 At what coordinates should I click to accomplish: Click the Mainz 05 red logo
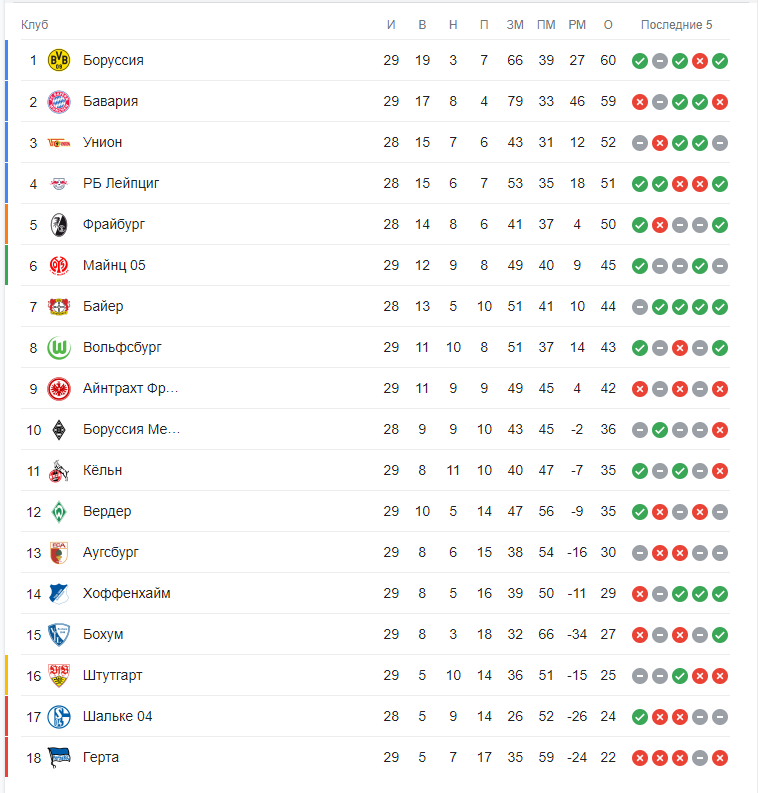(59, 266)
